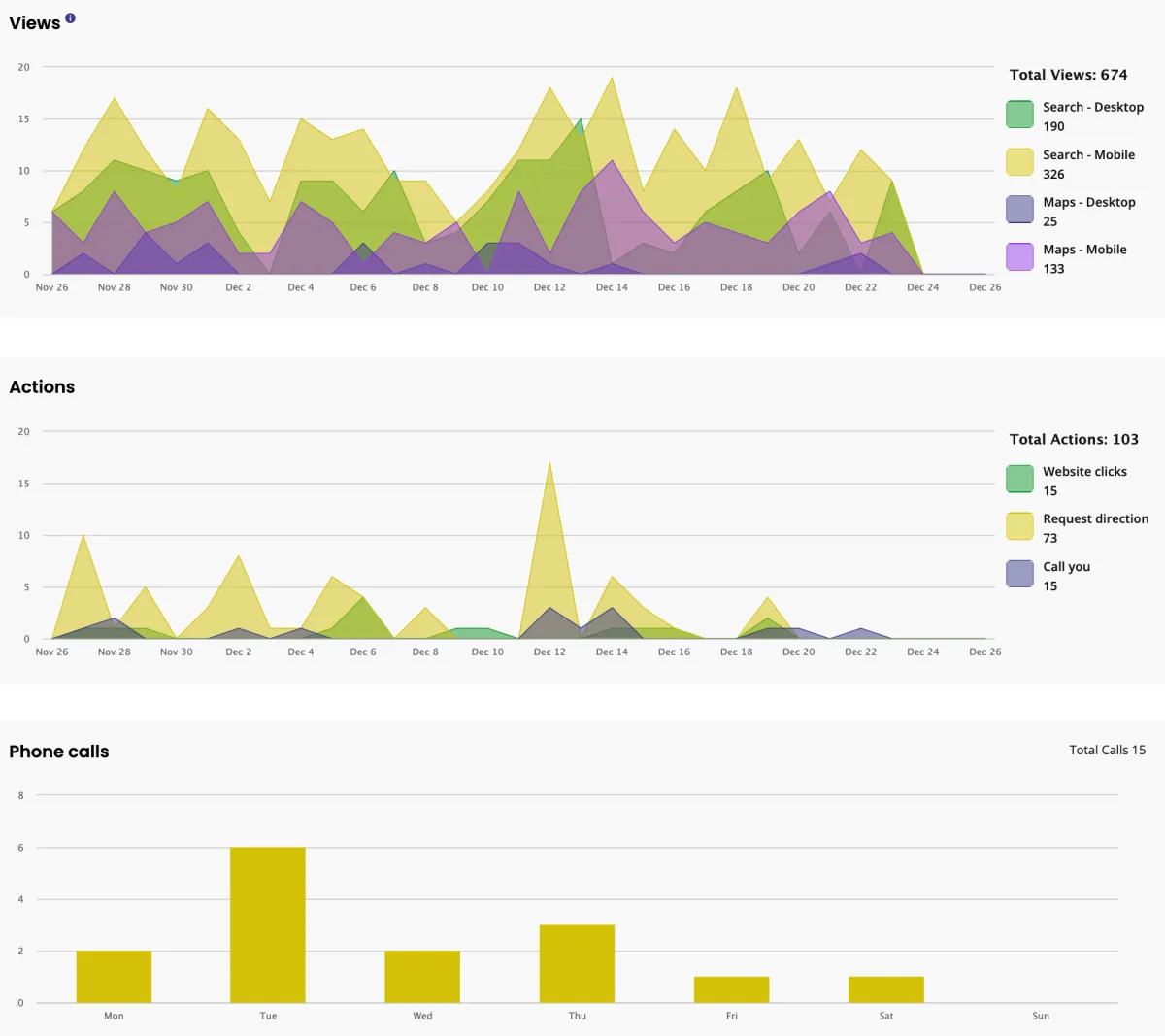Toggle the Maps - Desktop legend swatch
Screen dimensions: 1165x1036
tap(1019, 210)
